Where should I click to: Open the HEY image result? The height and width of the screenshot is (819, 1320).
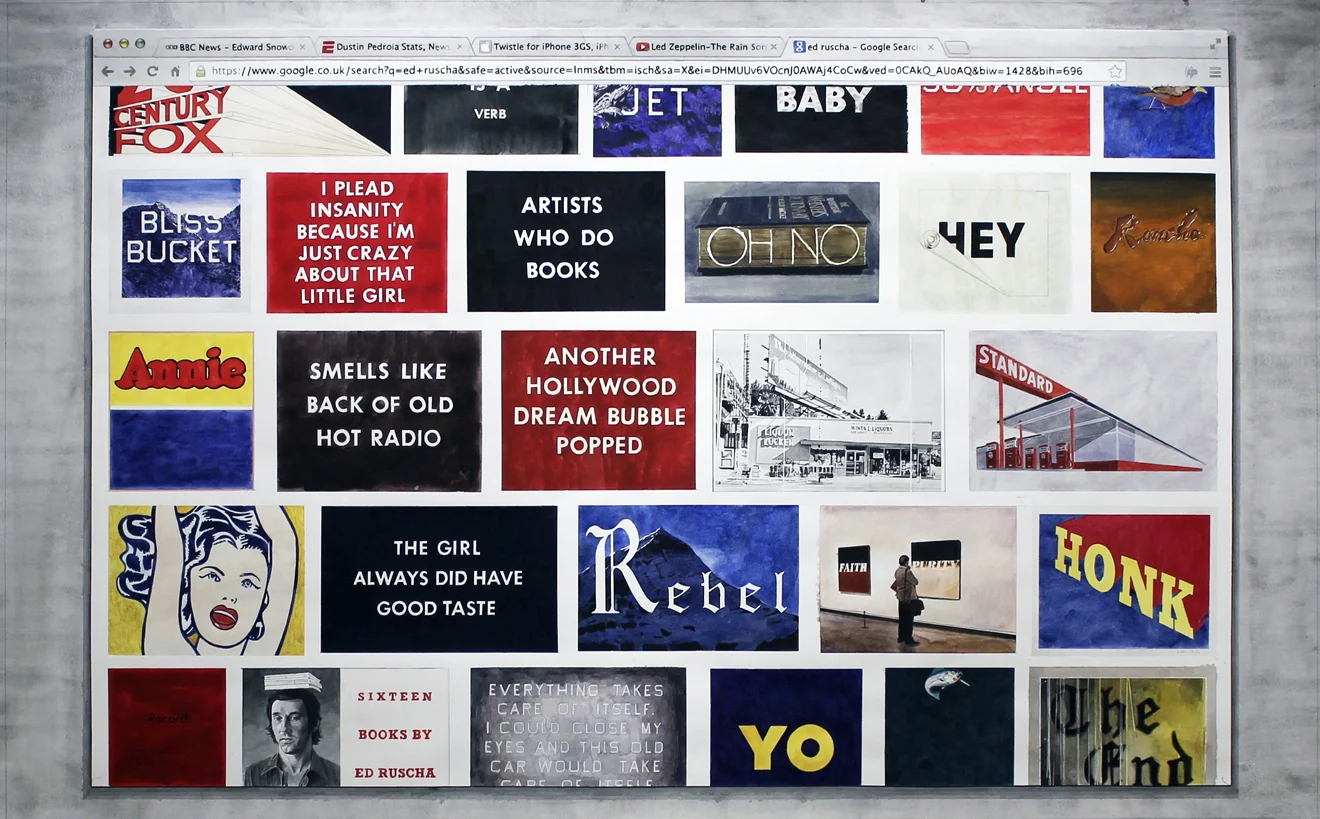[984, 243]
